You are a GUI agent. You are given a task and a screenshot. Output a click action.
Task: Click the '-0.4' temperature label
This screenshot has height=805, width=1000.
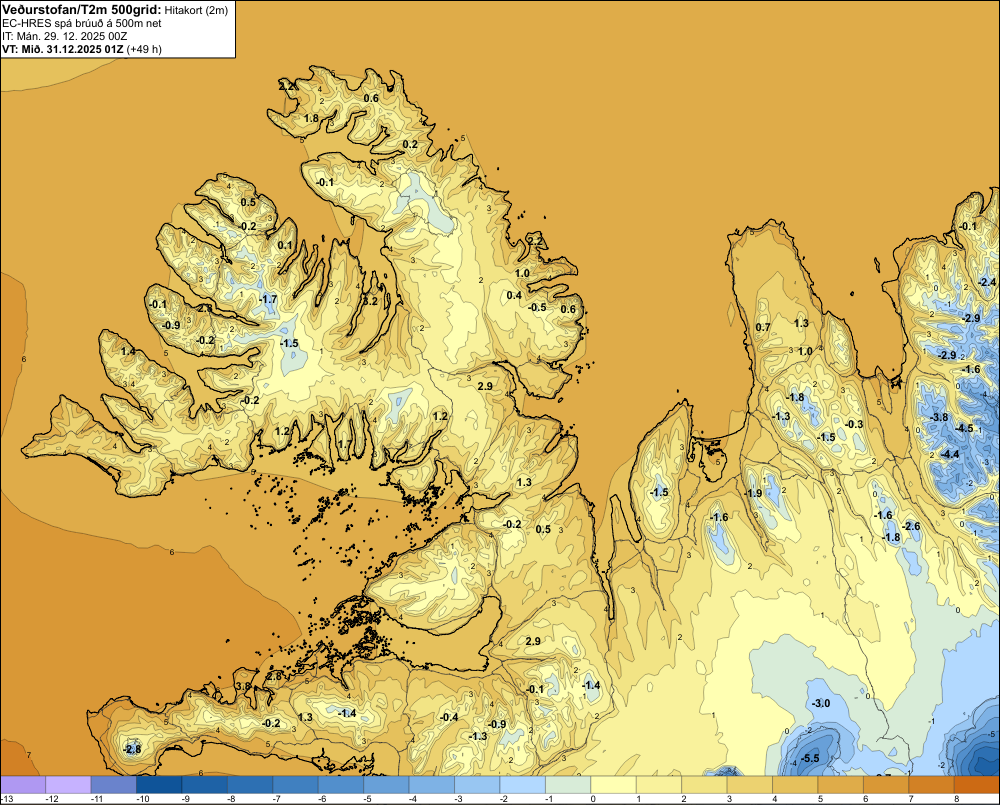coord(450,718)
